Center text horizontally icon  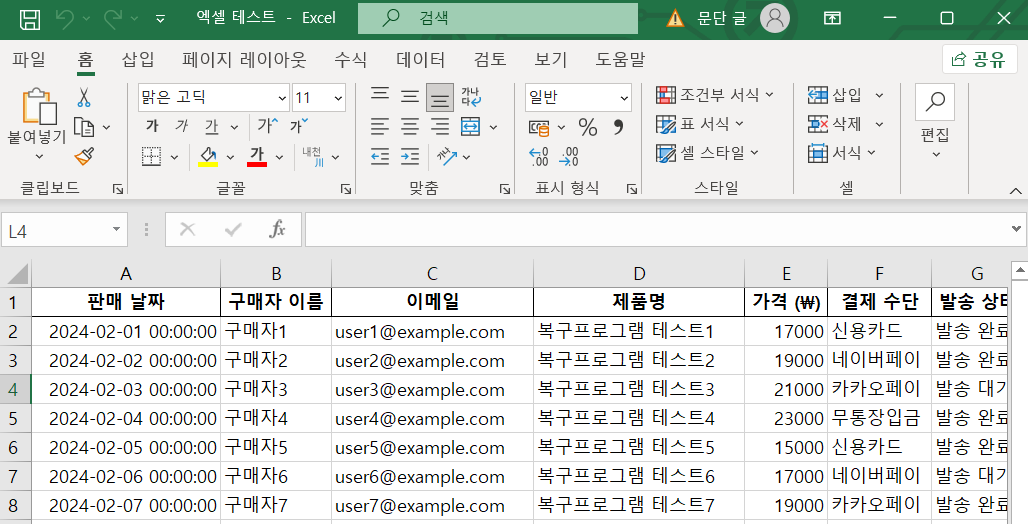(410, 127)
